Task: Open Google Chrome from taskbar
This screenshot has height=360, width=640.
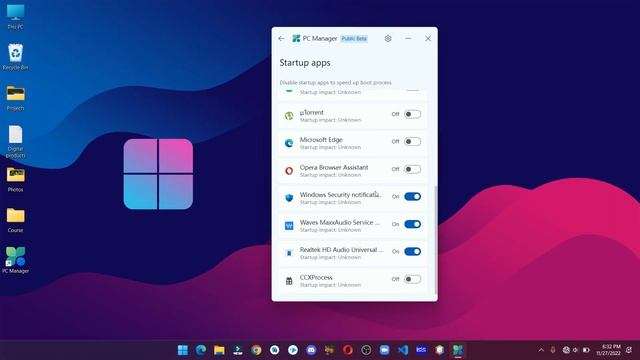Action: tap(256, 350)
